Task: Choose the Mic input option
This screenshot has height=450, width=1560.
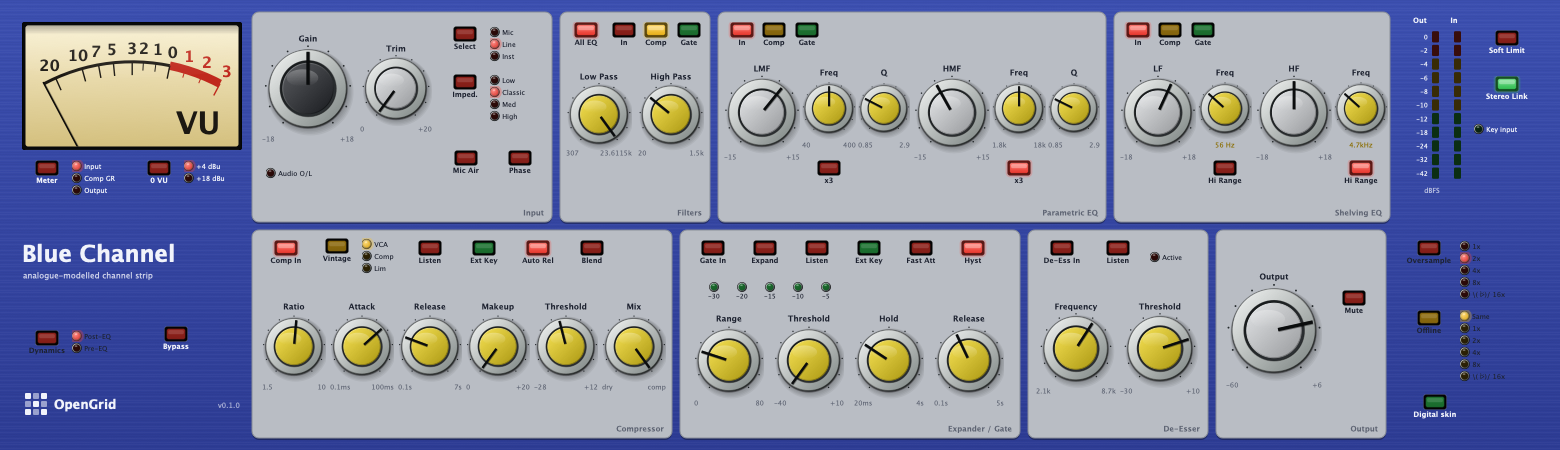Action: 494,32
